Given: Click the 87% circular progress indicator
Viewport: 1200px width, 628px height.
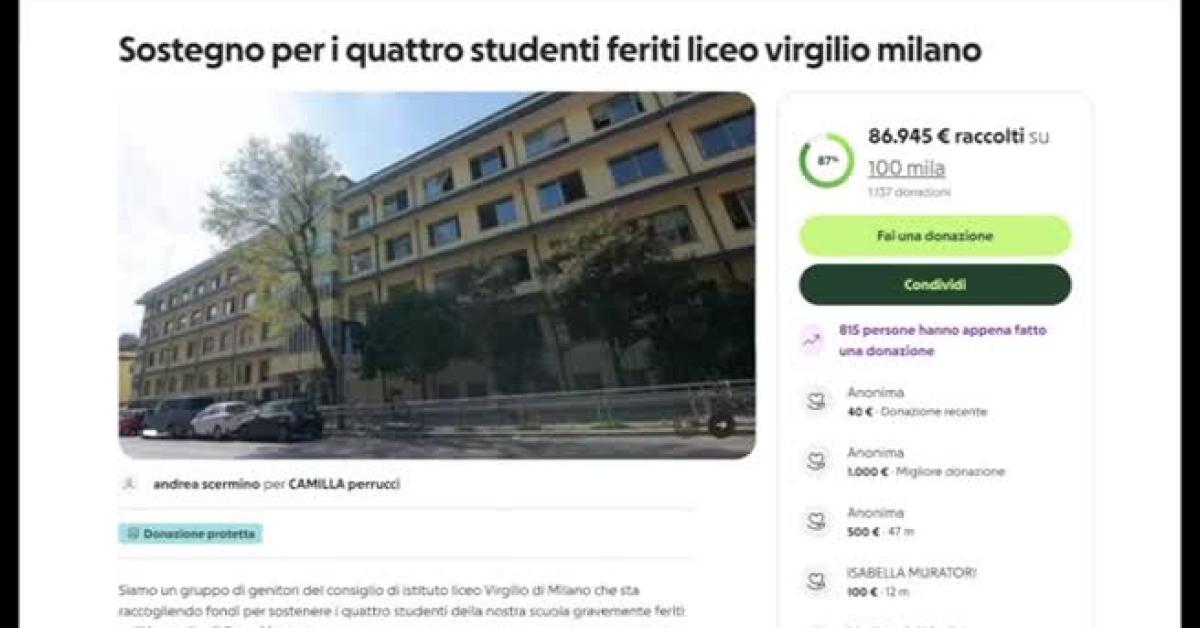Looking at the screenshot, I should (827, 161).
